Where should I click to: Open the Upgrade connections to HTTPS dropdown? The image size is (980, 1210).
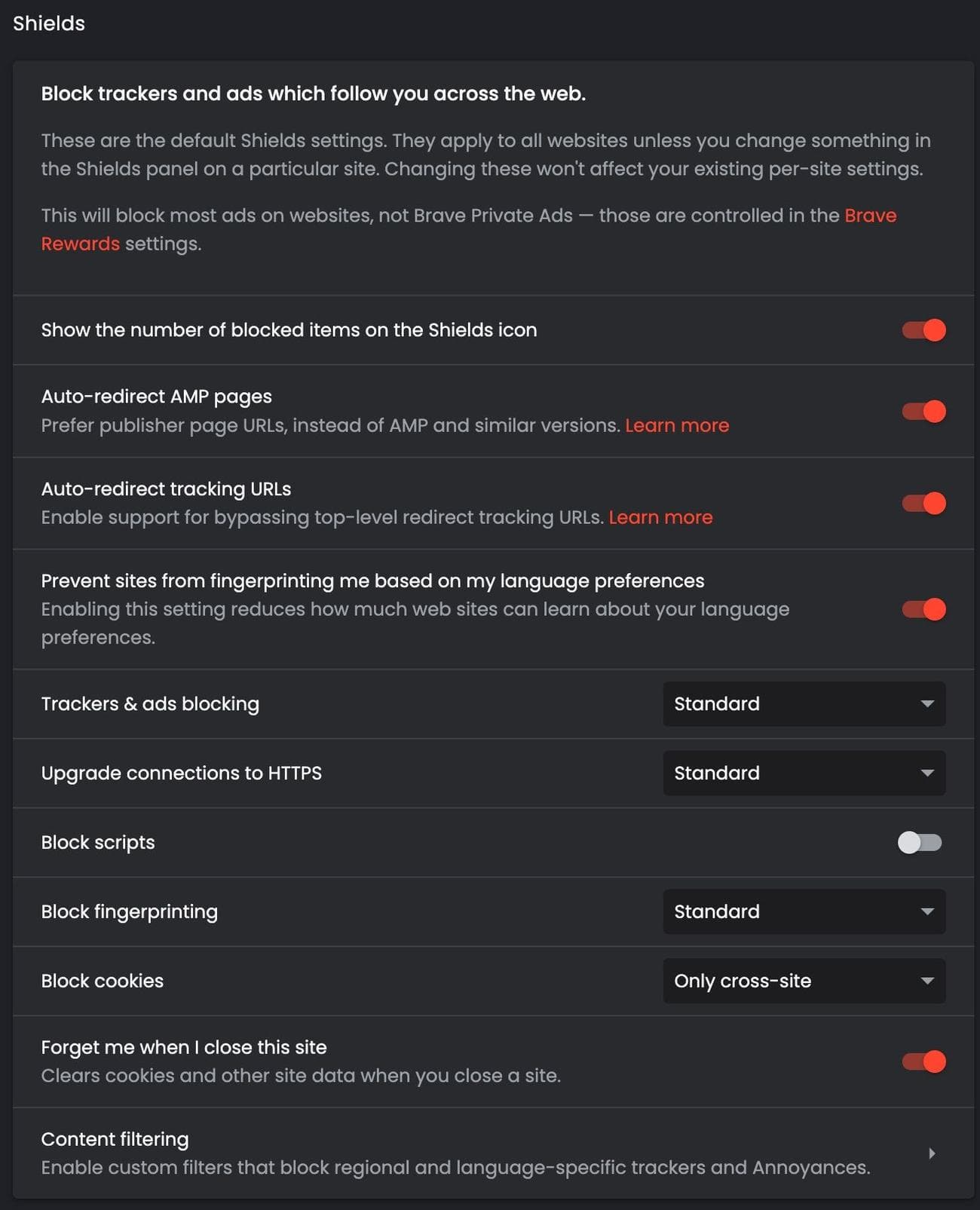pos(803,773)
